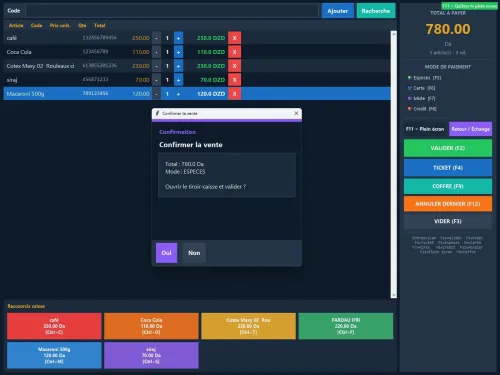Select Carte (F6) payment mode

421,88
